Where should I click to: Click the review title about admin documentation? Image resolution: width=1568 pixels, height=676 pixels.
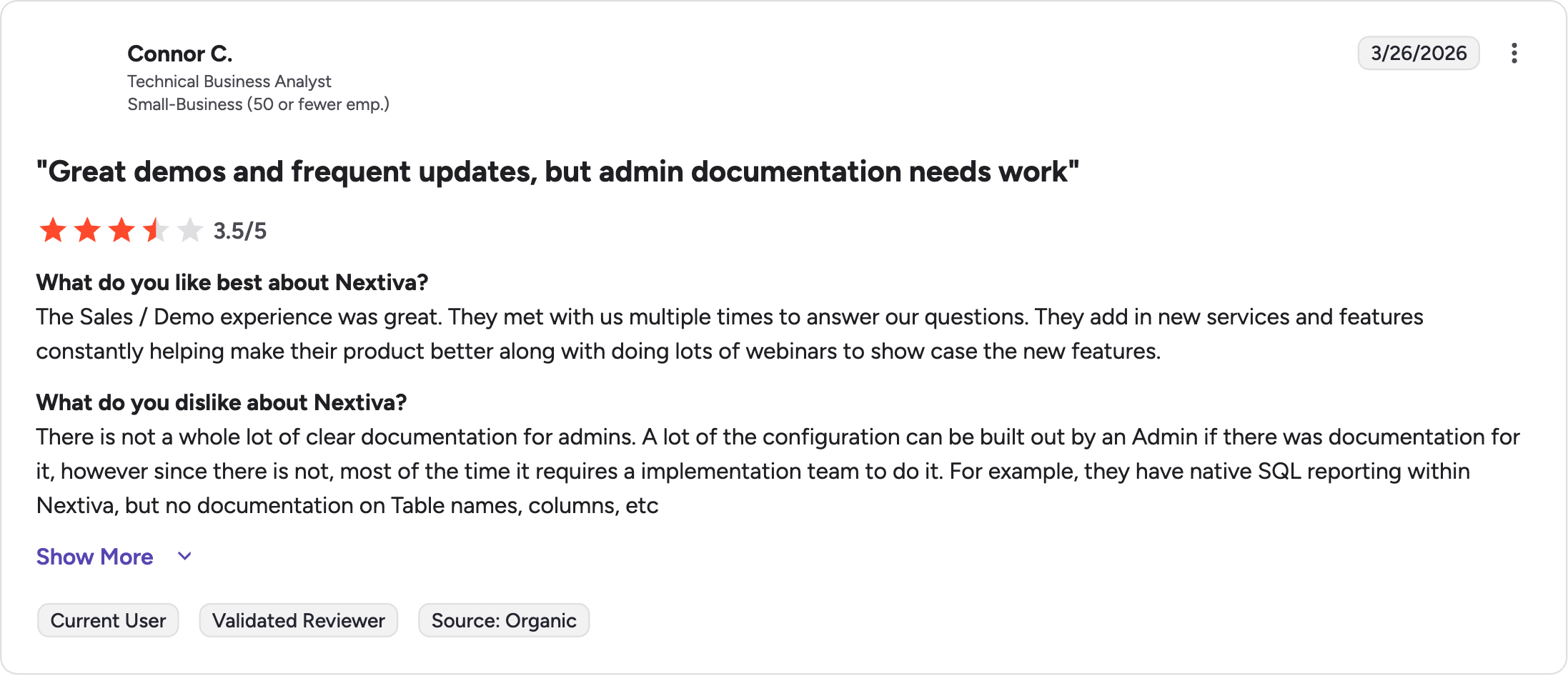pos(557,172)
